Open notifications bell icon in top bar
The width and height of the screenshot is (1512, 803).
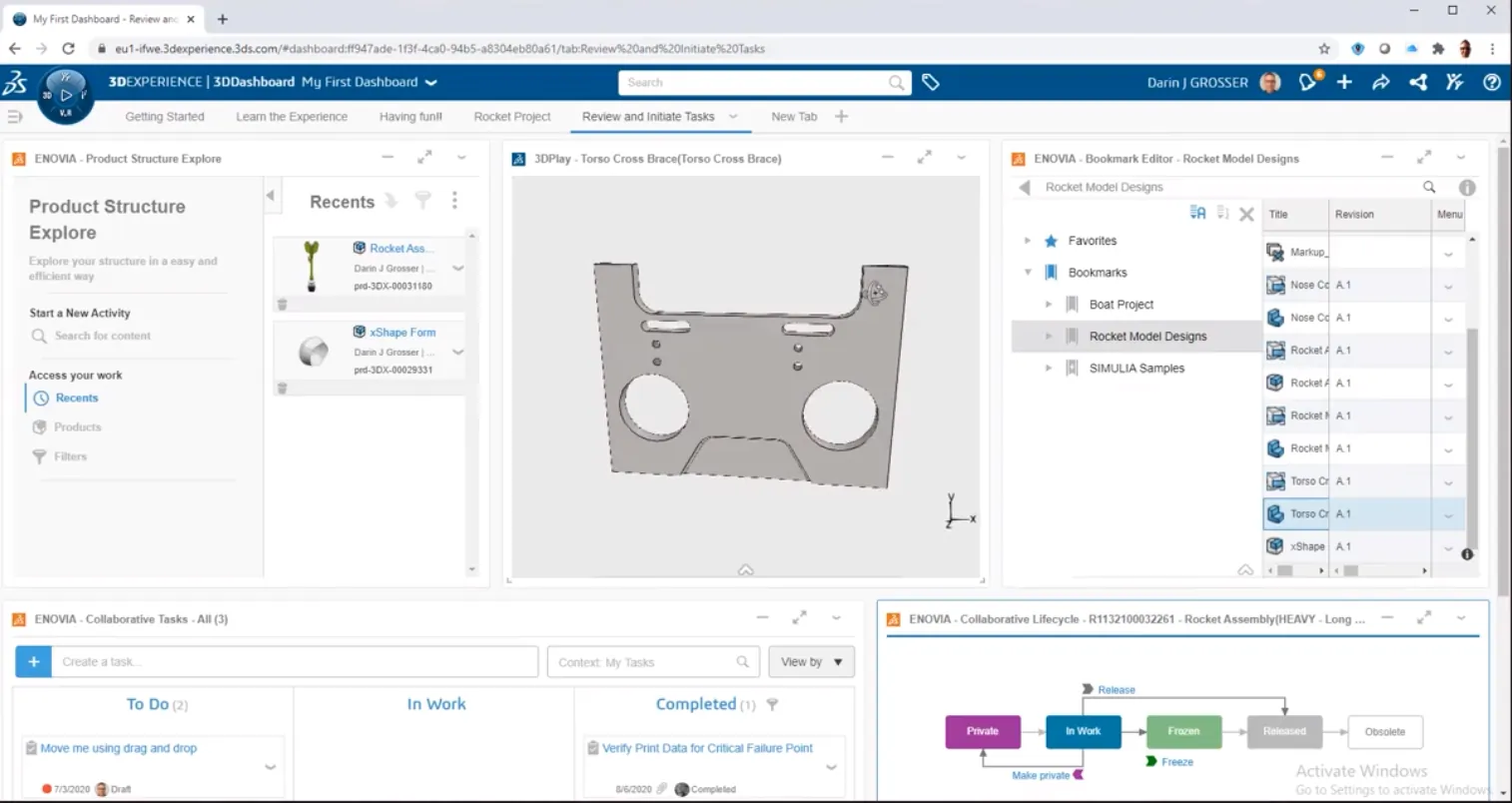pyautogui.click(x=1308, y=82)
